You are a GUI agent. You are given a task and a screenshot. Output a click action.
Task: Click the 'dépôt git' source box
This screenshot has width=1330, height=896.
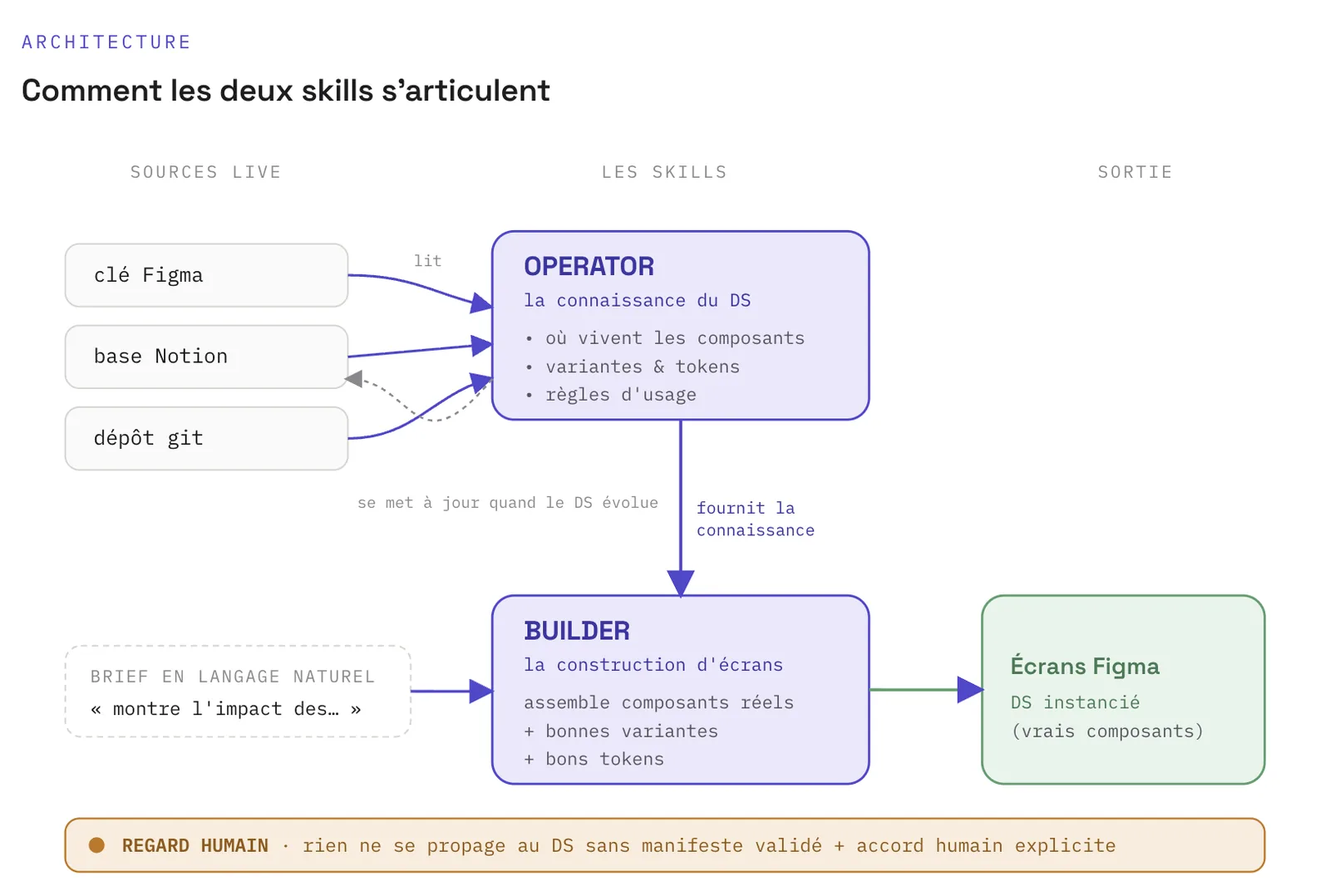(x=206, y=438)
